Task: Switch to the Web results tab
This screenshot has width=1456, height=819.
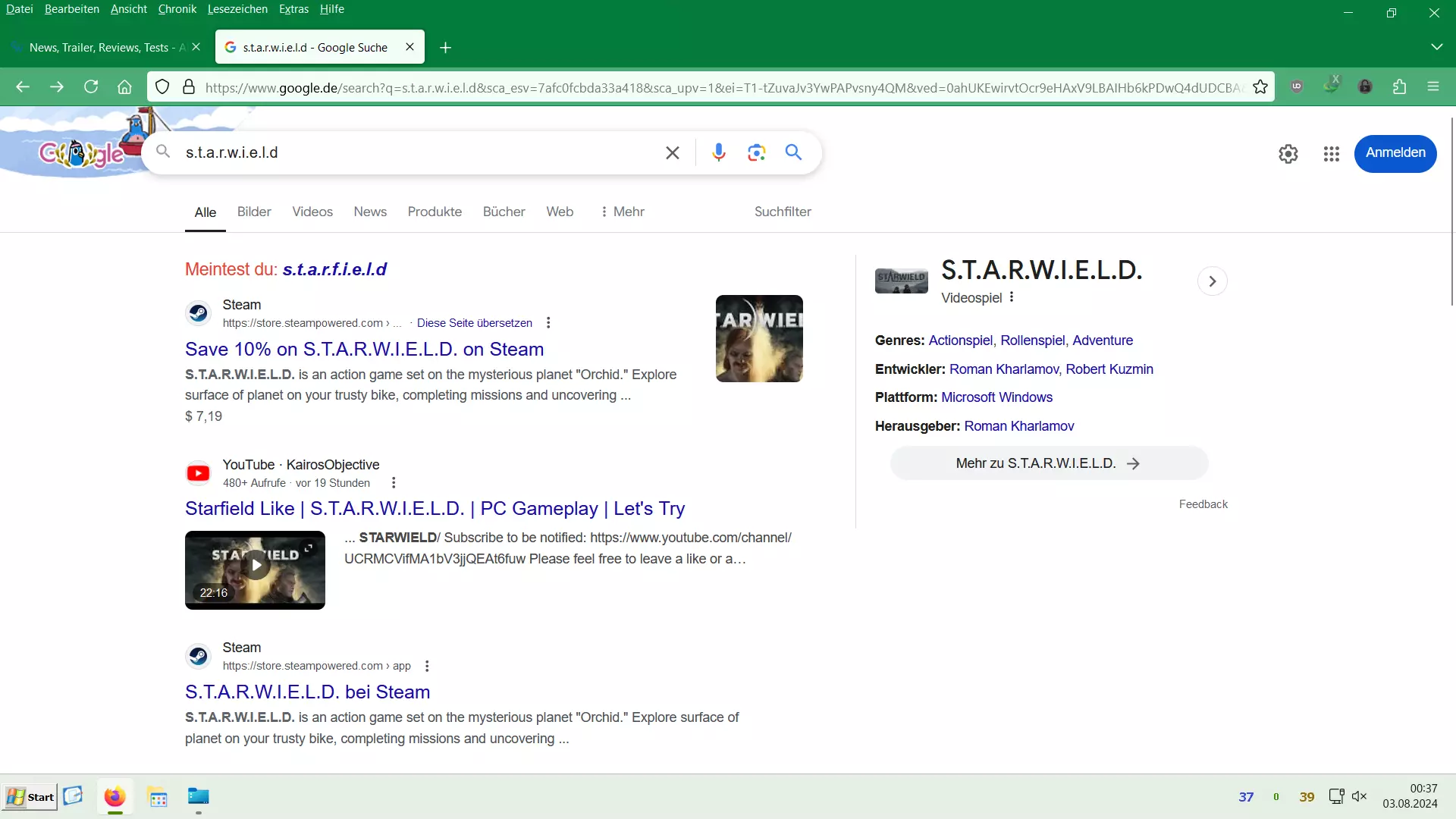Action: click(560, 212)
